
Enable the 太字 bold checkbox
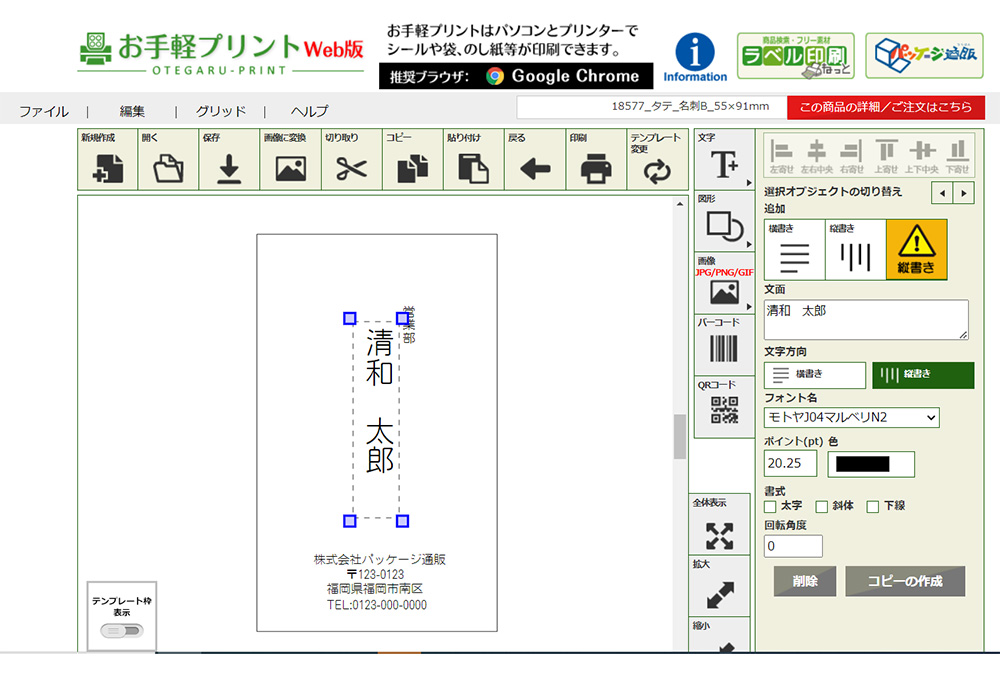coord(771,507)
